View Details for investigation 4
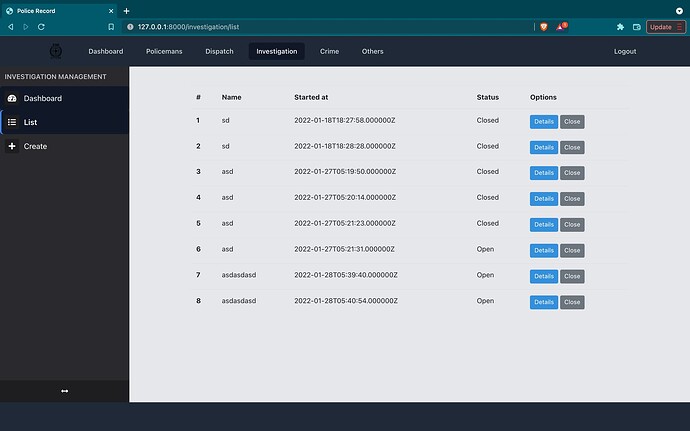Screen dimensions: 690x431 [544, 199]
